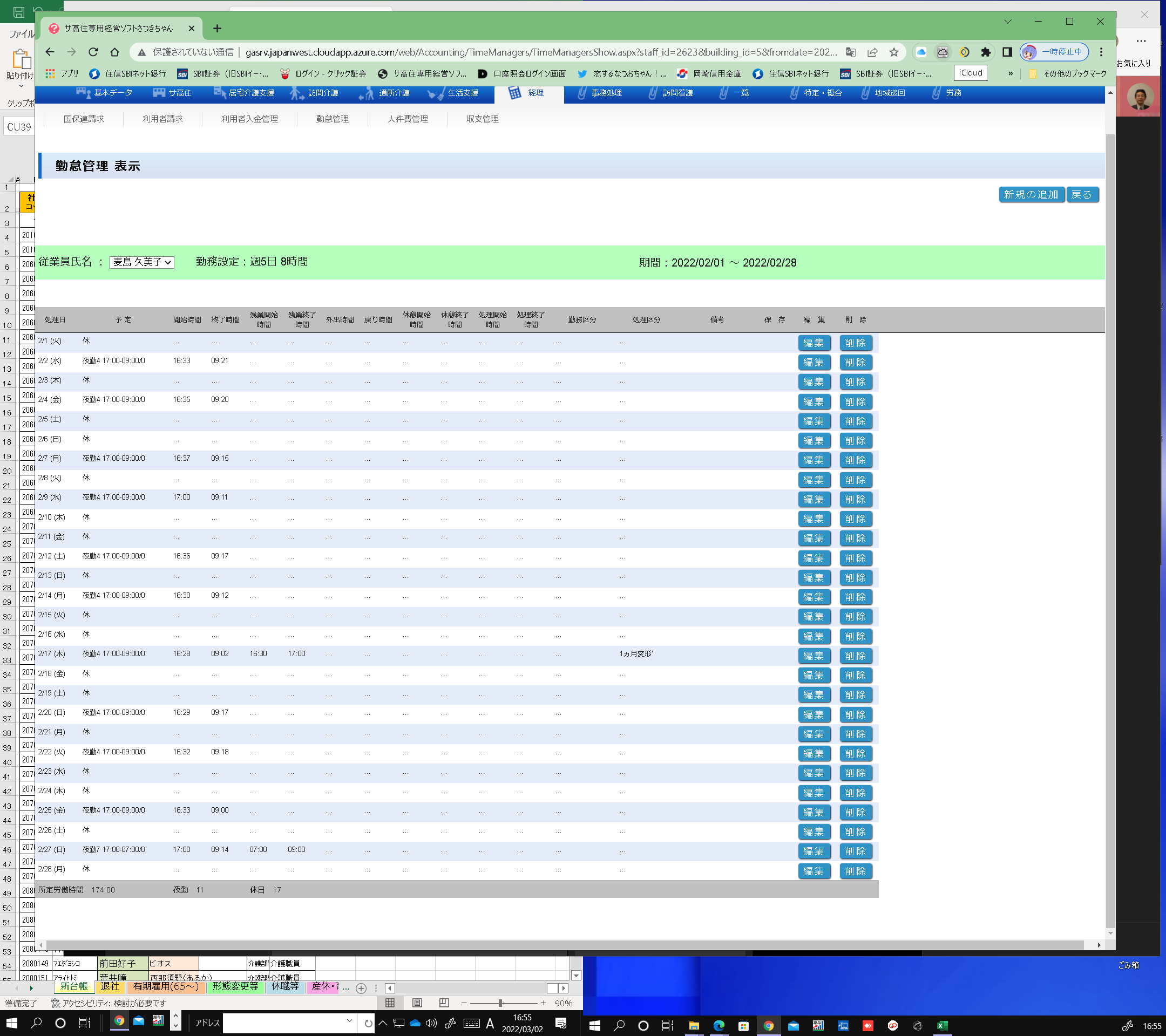1166x1036 pixels.
Task: Open 従業員氏名 employee dropdown
Action: pyautogui.click(x=141, y=262)
